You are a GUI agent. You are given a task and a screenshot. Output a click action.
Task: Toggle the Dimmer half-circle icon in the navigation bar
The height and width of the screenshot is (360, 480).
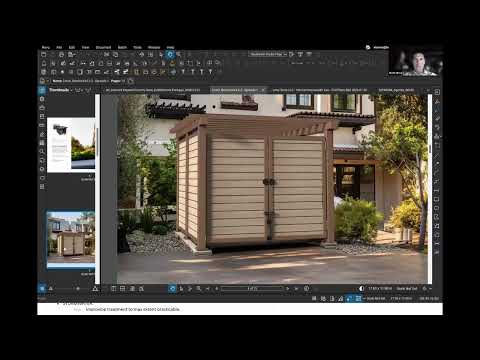[362, 288]
